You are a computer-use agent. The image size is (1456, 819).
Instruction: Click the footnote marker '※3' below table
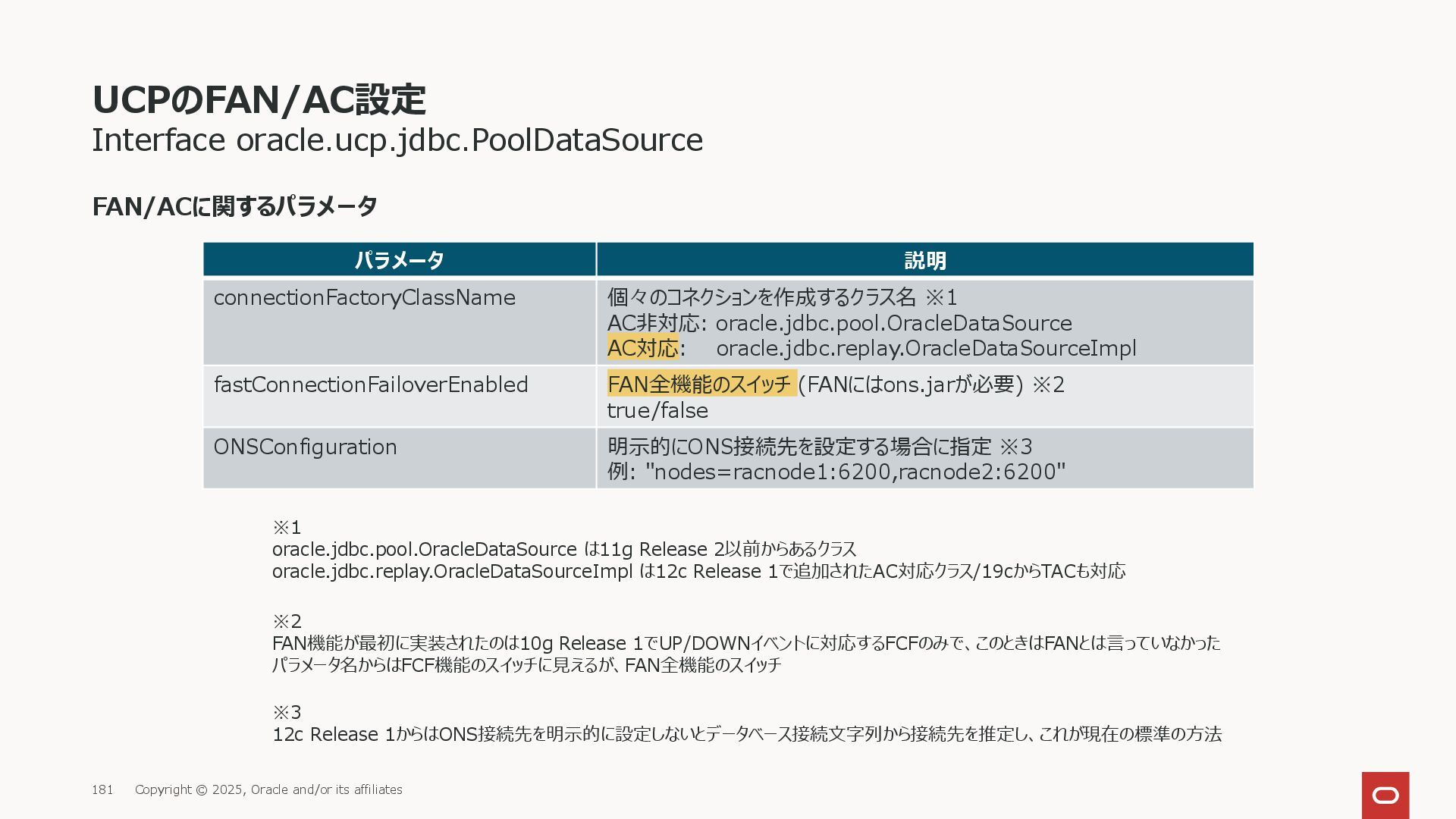pos(287,713)
